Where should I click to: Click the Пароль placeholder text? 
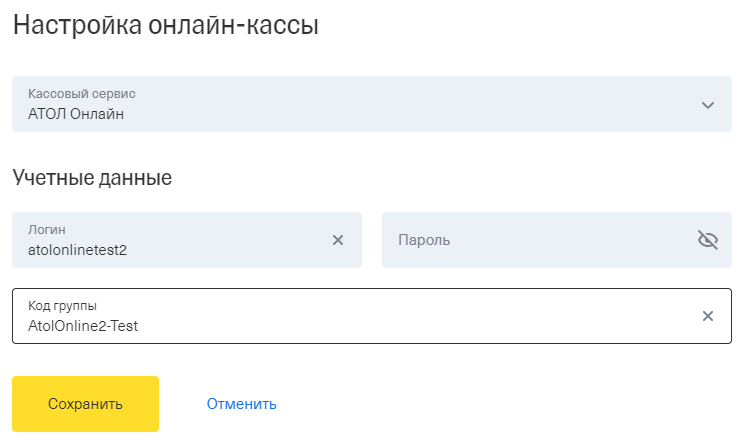pos(424,240)
